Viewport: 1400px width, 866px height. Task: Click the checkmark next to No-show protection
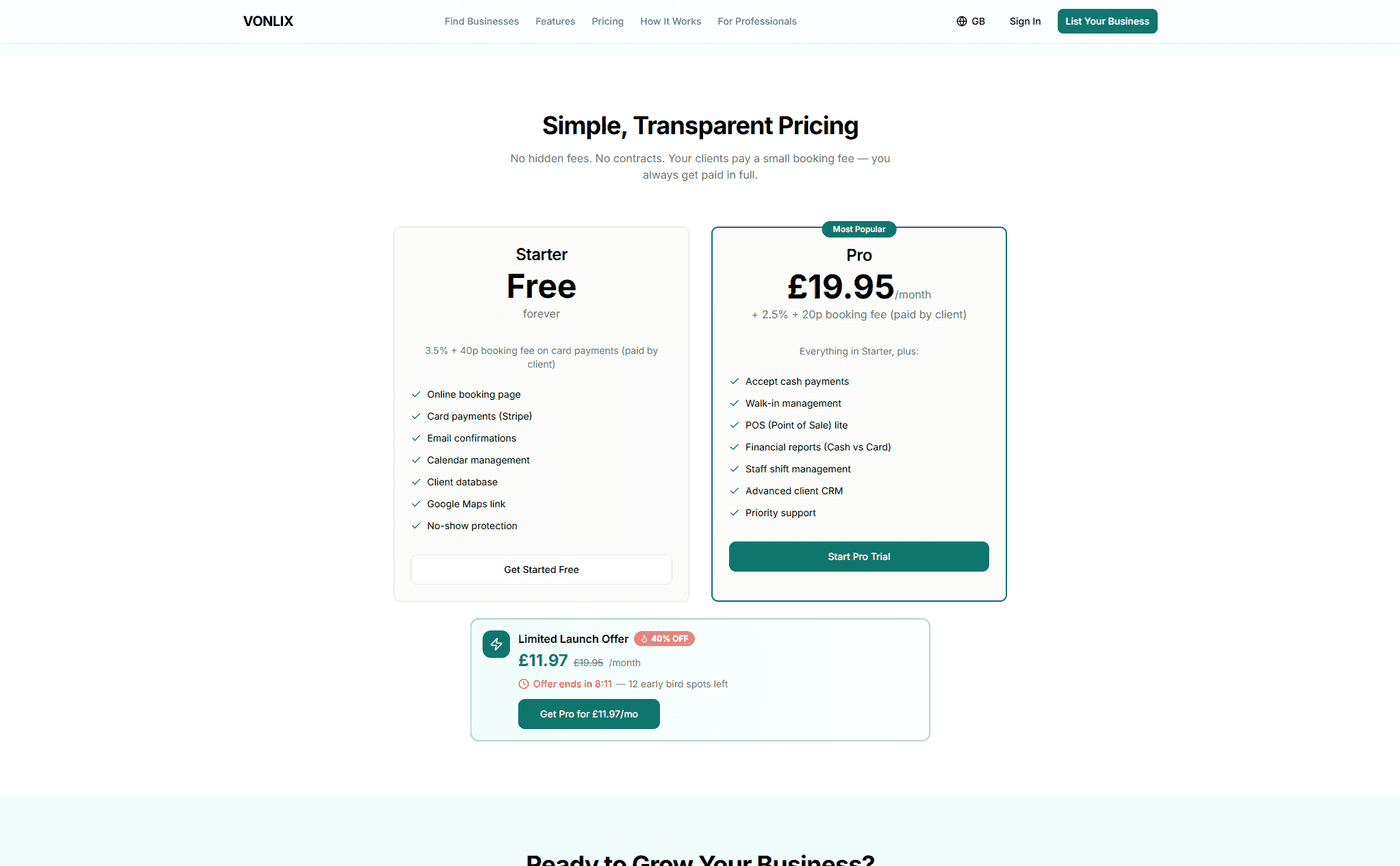415,525
